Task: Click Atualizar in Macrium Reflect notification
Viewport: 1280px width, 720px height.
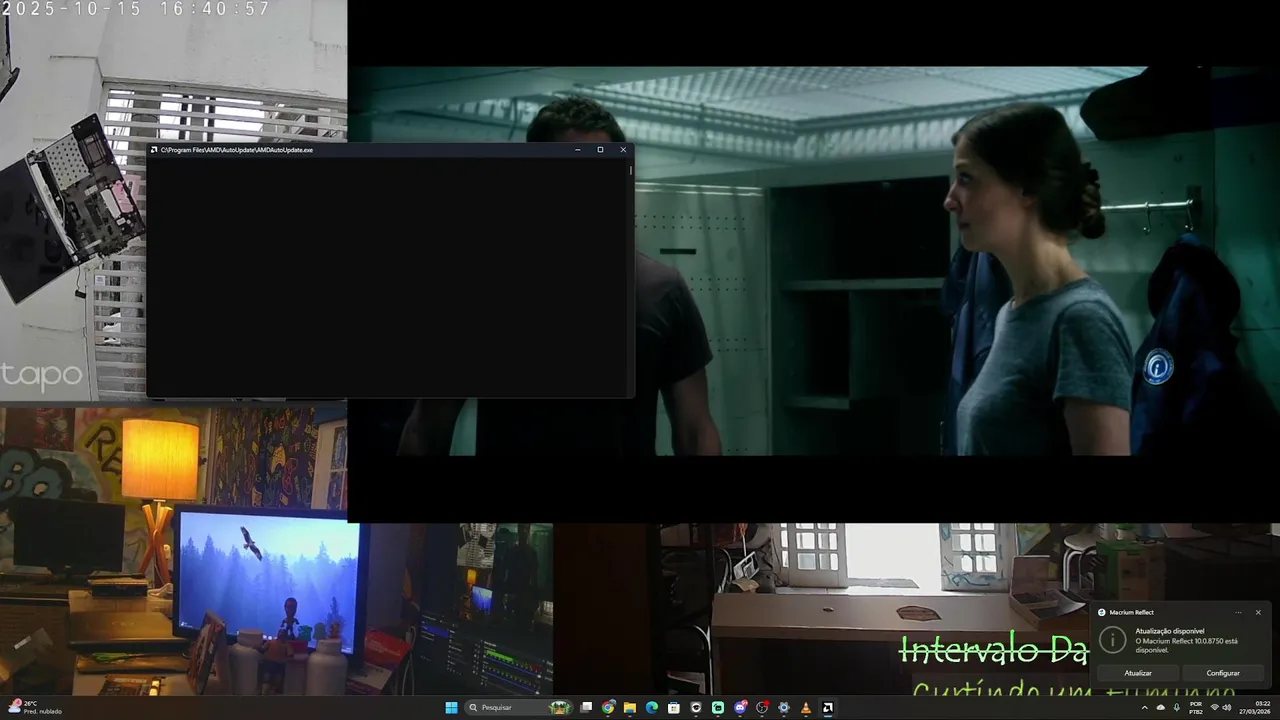Action: [1138, 673]
